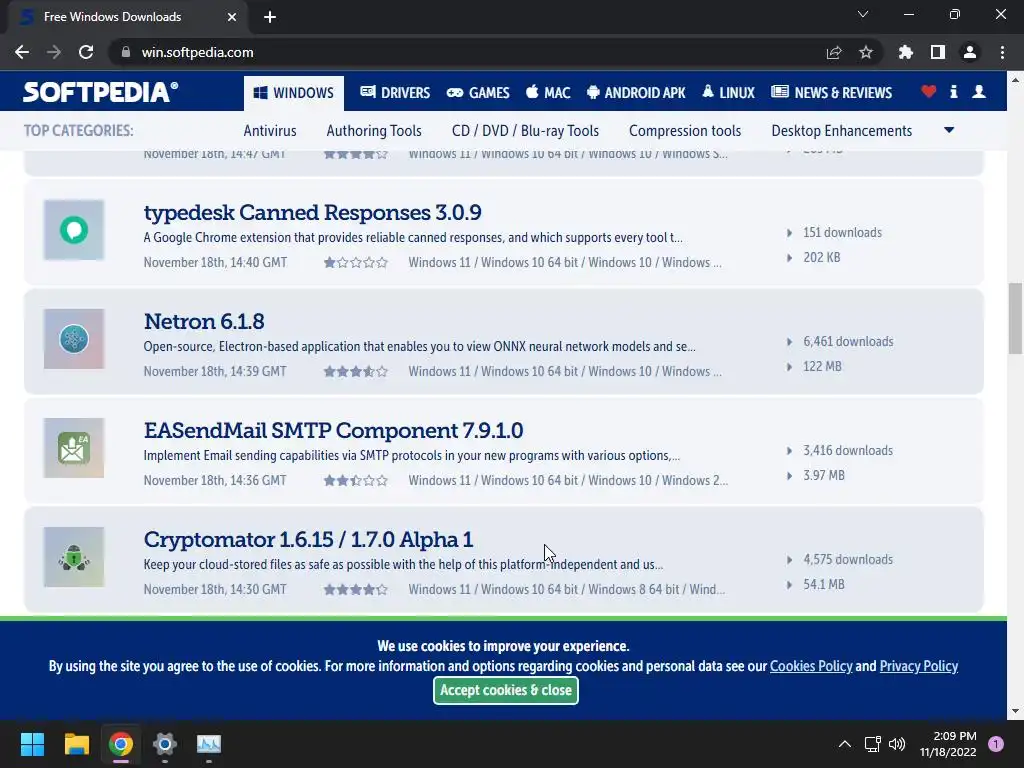Go to the Linux section

(x=728, y=92)
